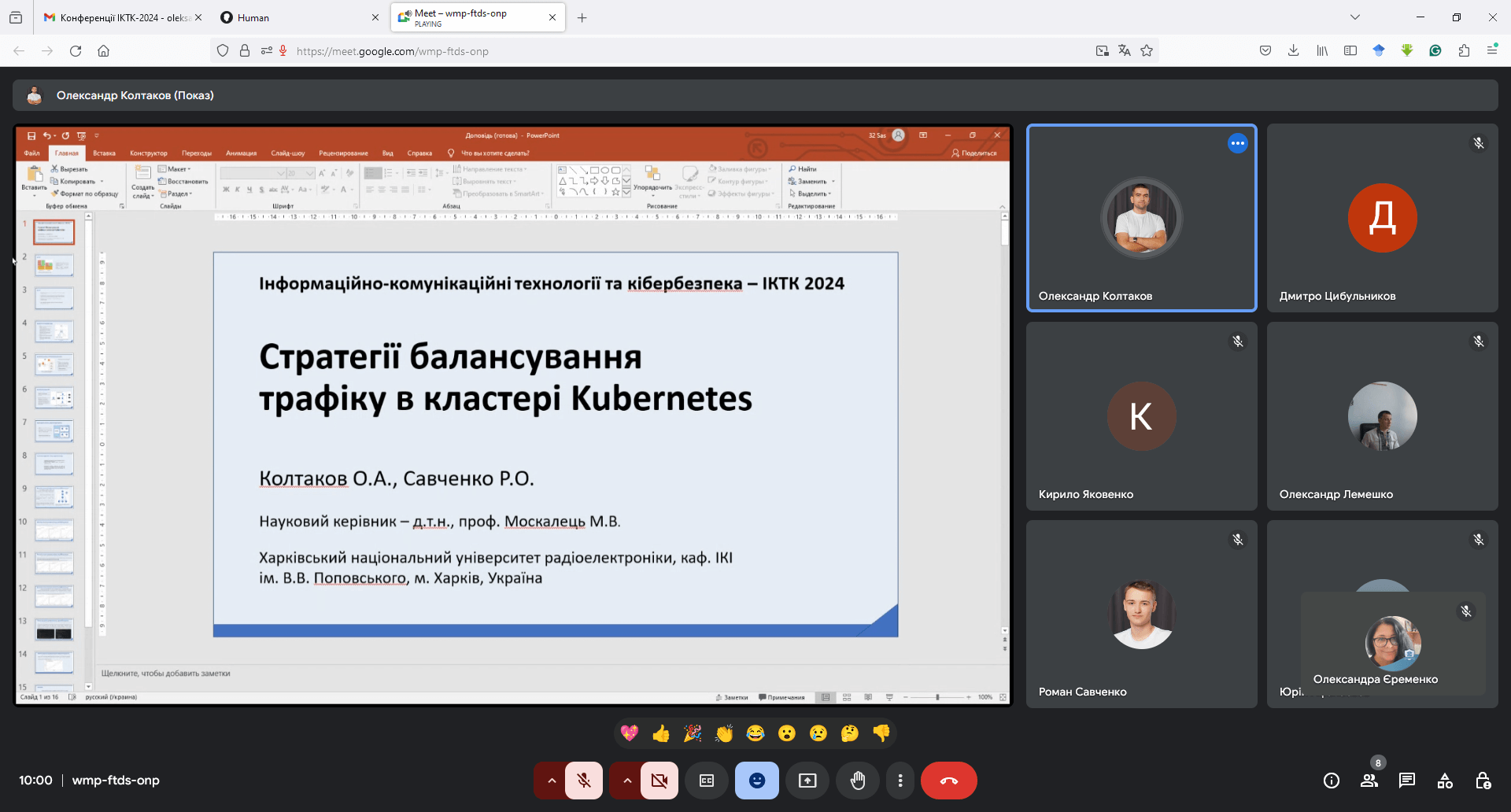Open meeting details info icon
The height and width of the screenshot is (812, 1511).
[x=1332, y=781]
